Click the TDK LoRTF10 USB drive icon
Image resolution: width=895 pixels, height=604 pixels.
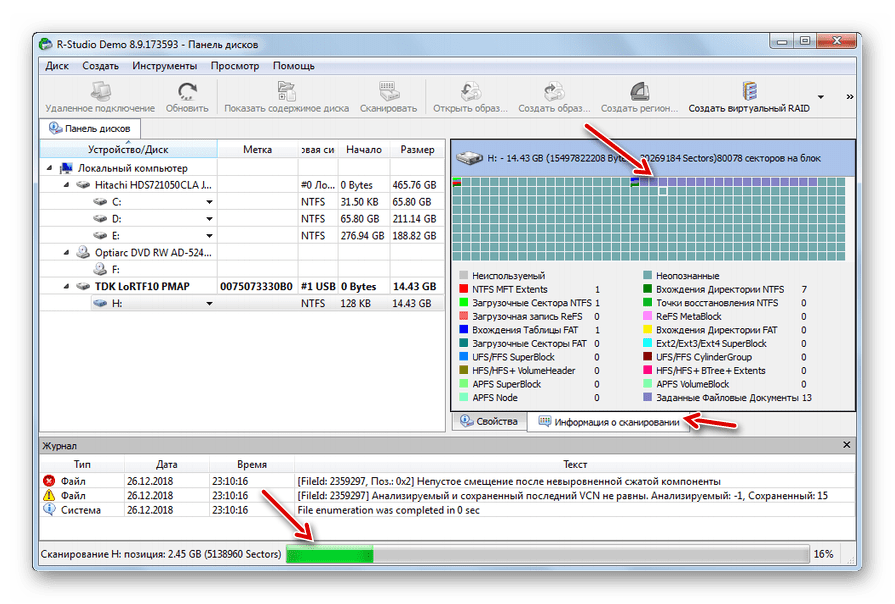coord(83,286)
